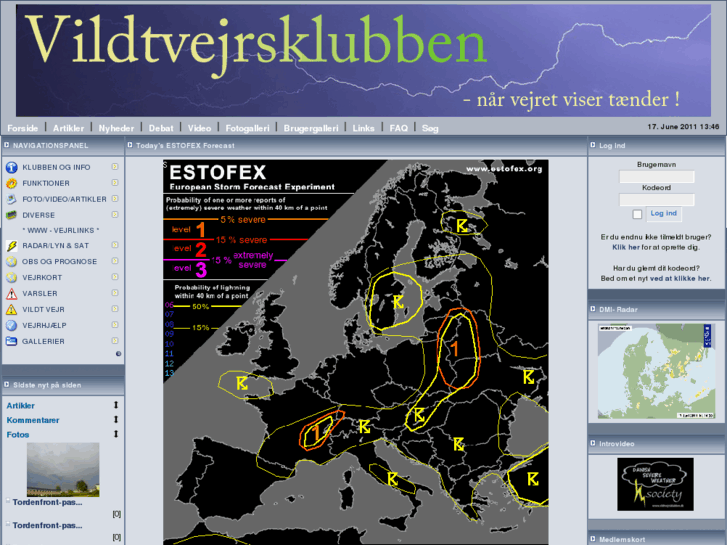Open the second Tordenfront-pas... photo link
Screen dimensions: 727x545
[47, 526]
